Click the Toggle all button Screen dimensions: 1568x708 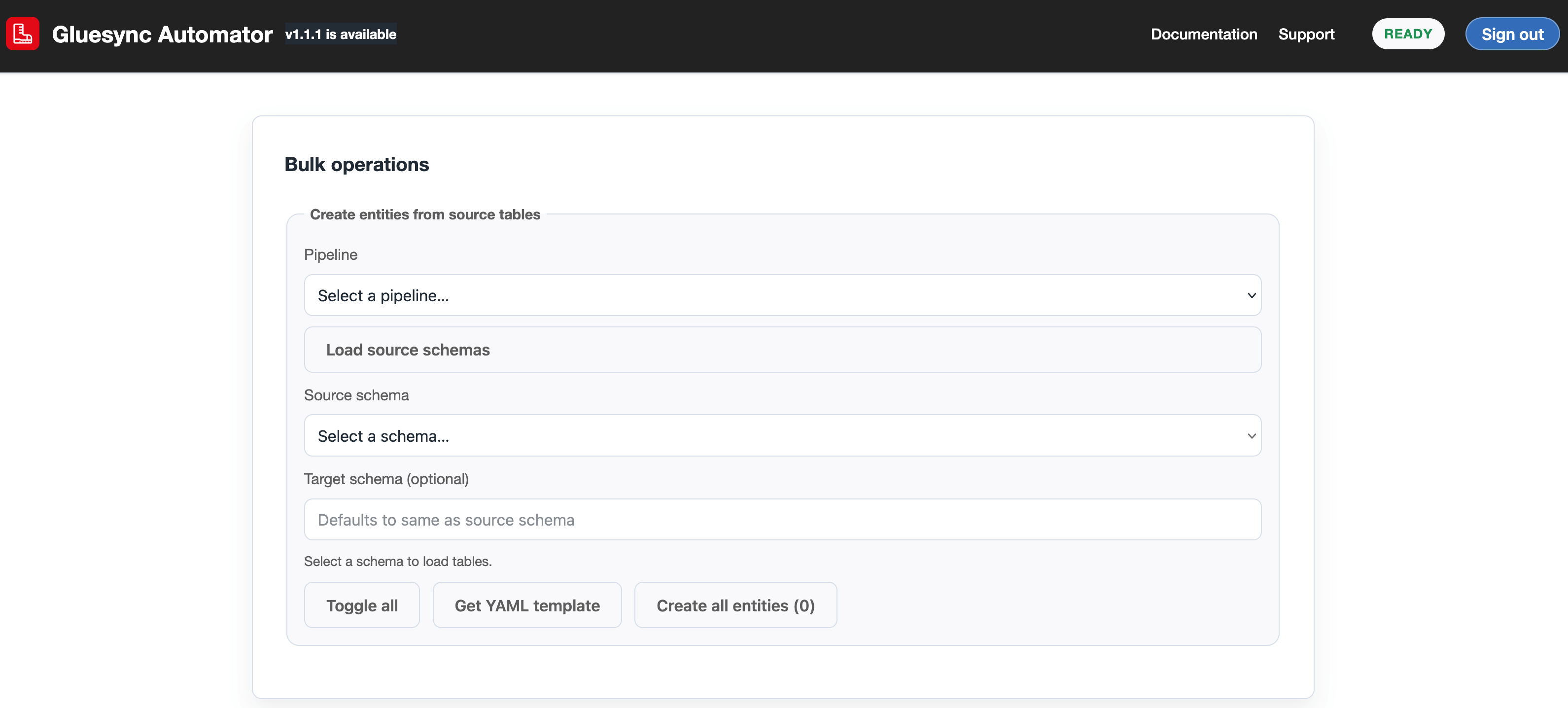362,605
